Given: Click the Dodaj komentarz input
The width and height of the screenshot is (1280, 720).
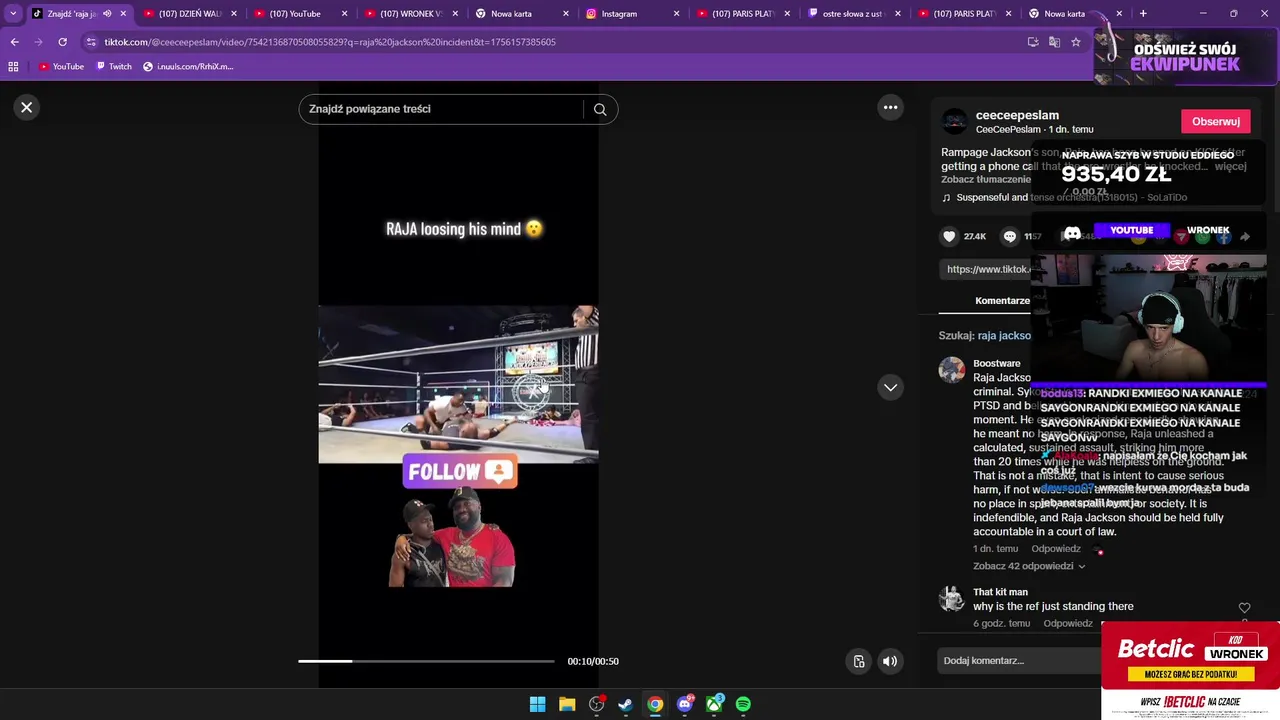Looking at the screenshot, I should [x=1020, y=660].
